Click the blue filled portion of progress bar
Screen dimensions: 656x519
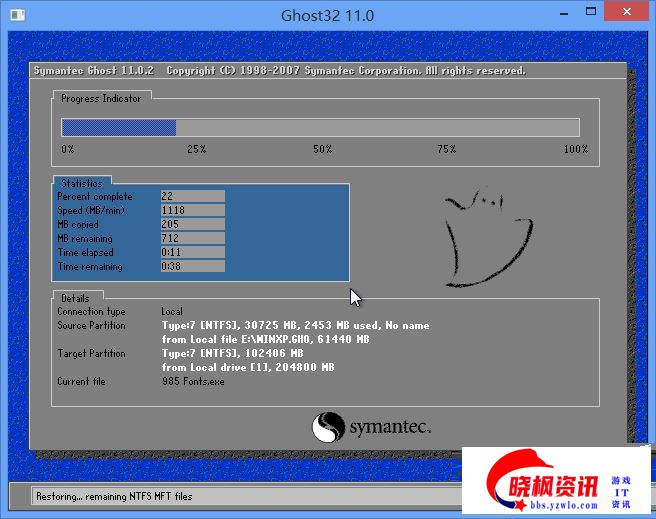(118, 127)
